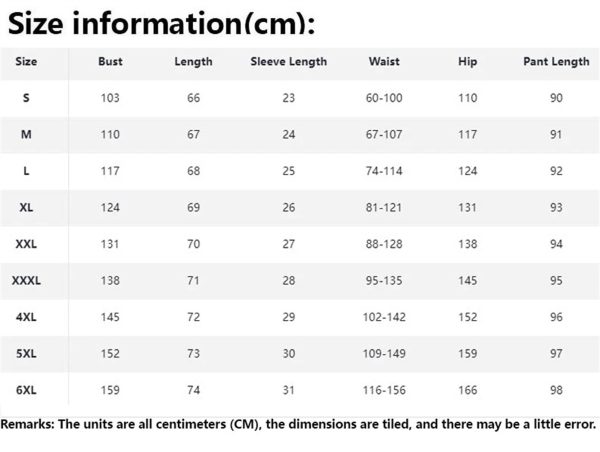The height and width of the screenshot is (452, 600).
Task: Select pant length value 98
Action: (x=556, y=390)
